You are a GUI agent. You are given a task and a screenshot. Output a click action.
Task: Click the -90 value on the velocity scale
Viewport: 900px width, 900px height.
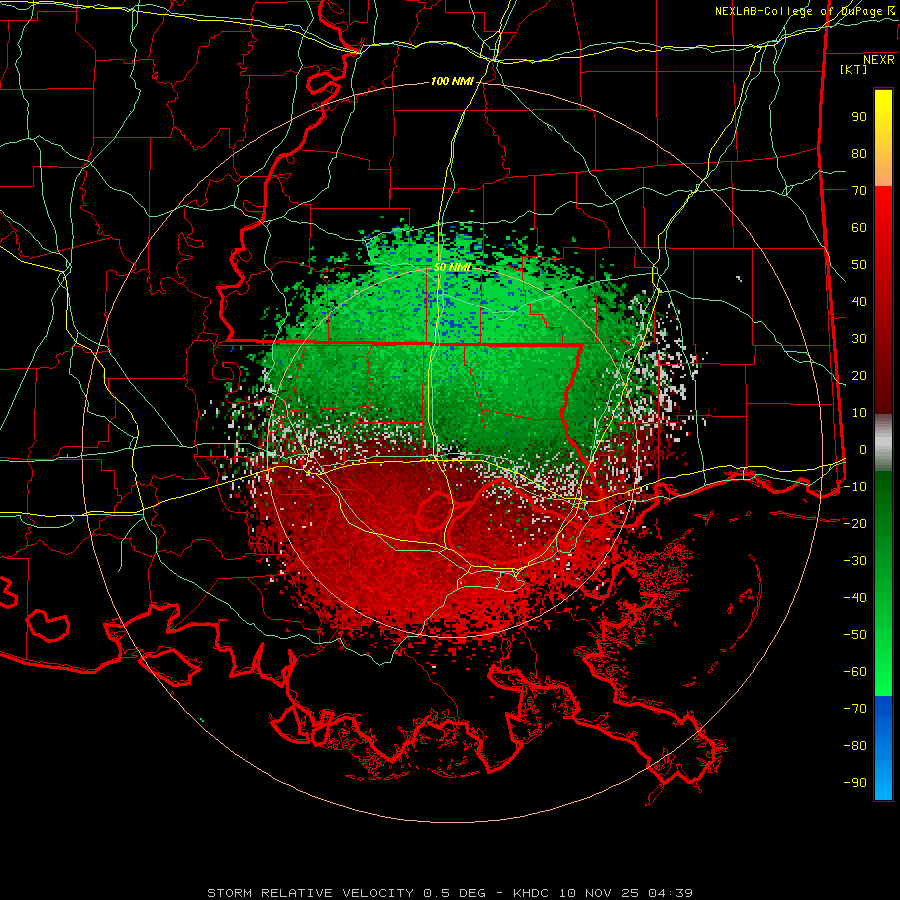click(x=855, y=783)
